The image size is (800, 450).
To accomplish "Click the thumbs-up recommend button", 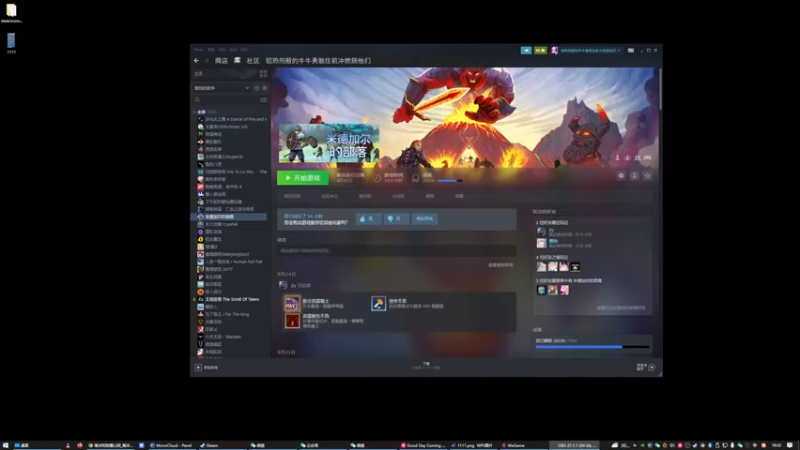I will (x=368, y=219).
